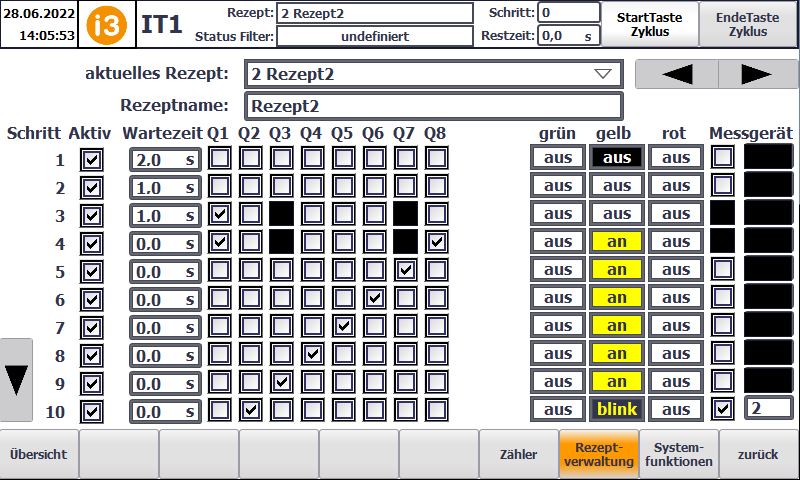Disable the Messgerät checkbox in step 10

click(x=722, y=409)
